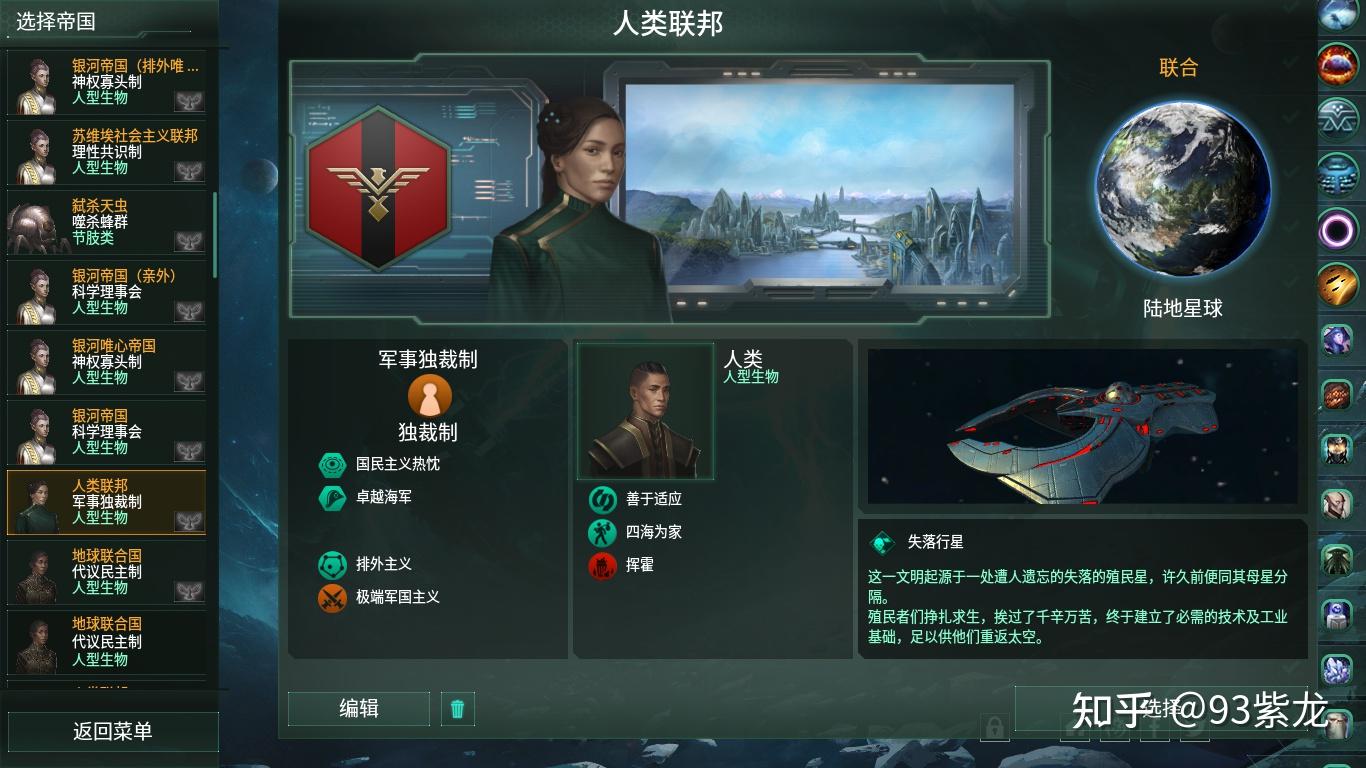Select 弑杀天虫 devouring swarm empire

click(x=106, y=222)
